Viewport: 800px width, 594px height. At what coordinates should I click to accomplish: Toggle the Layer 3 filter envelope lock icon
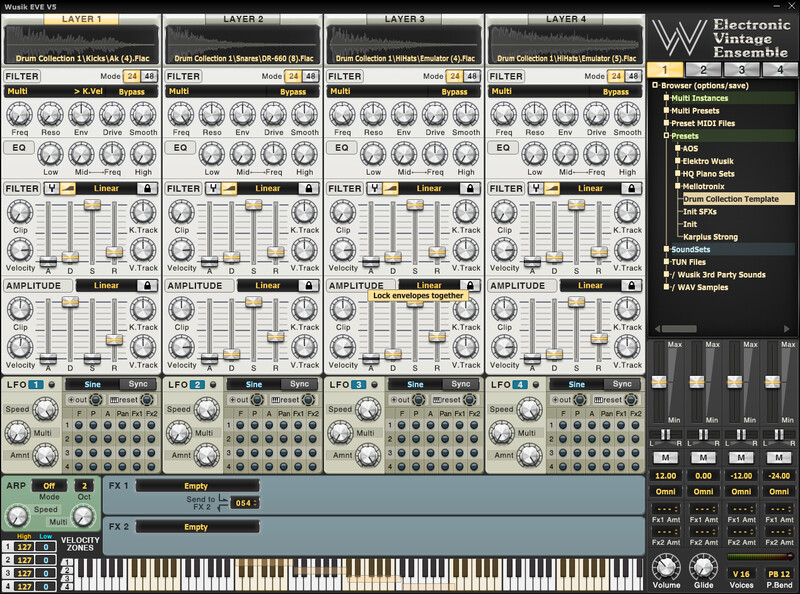pyautogui.click(x=470, y=188)
